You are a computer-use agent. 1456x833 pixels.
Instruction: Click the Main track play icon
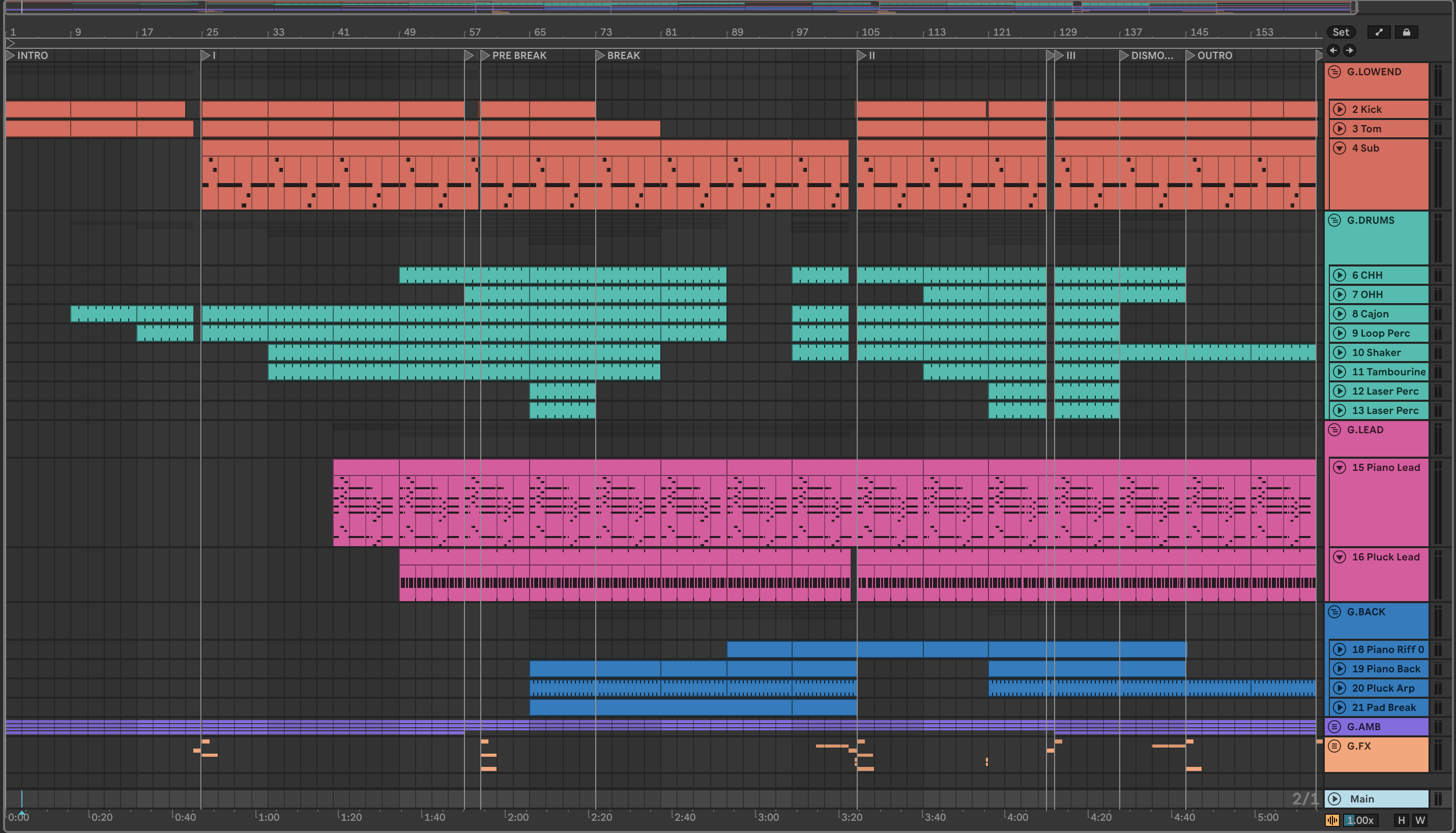[x=1335, y=798]
